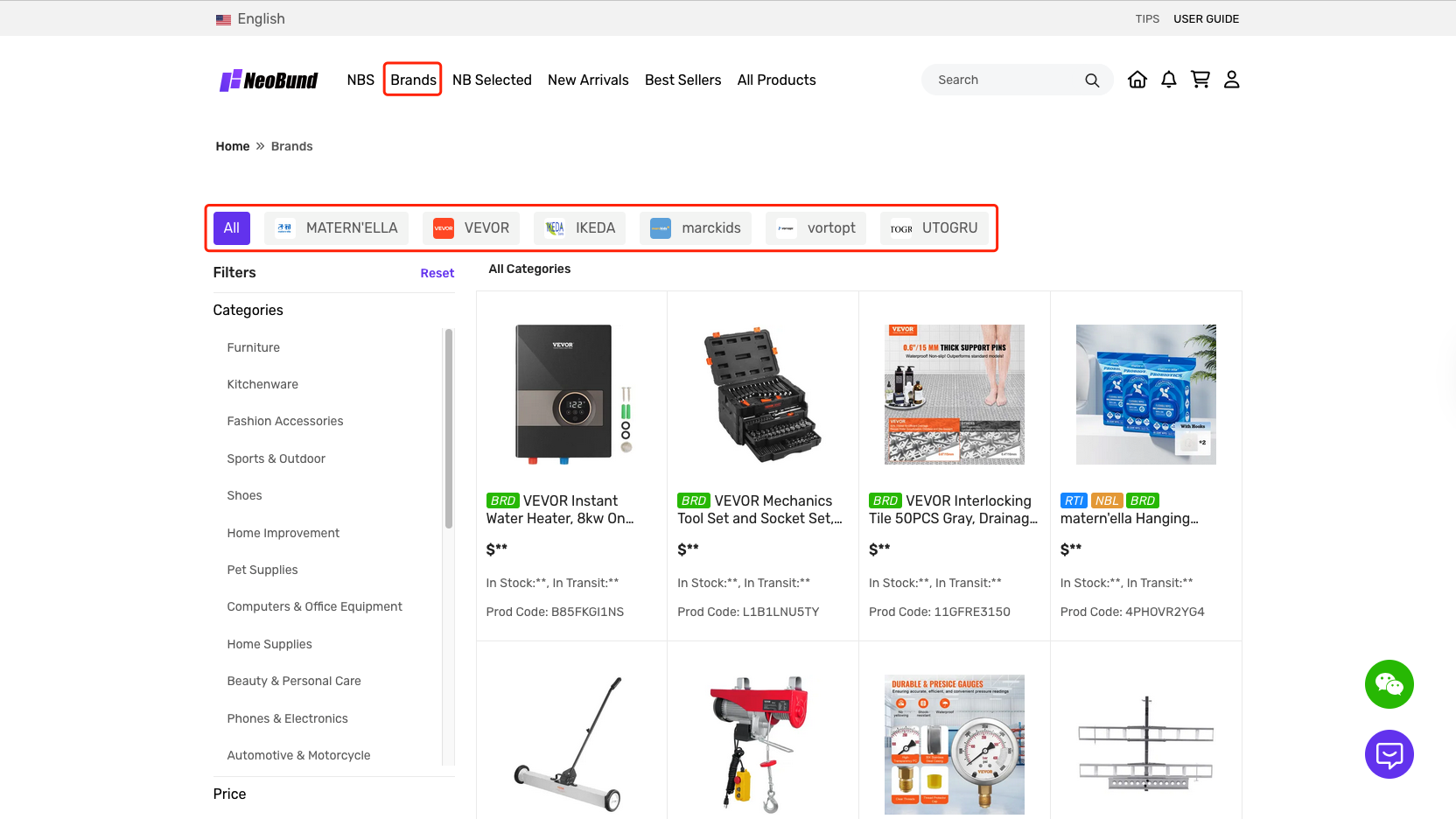Screen dimensions: 1456x819
Task: Filter by VEVOR brand label
Action: point(486,228)
